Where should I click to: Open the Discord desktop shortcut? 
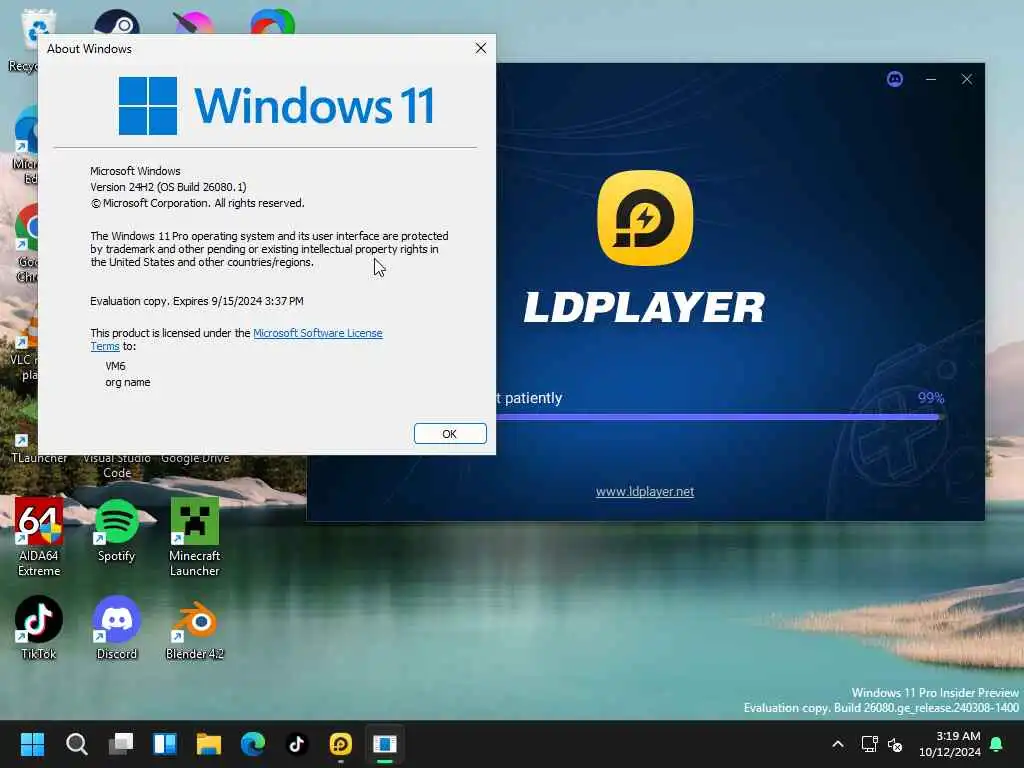[x=116, y=628]
